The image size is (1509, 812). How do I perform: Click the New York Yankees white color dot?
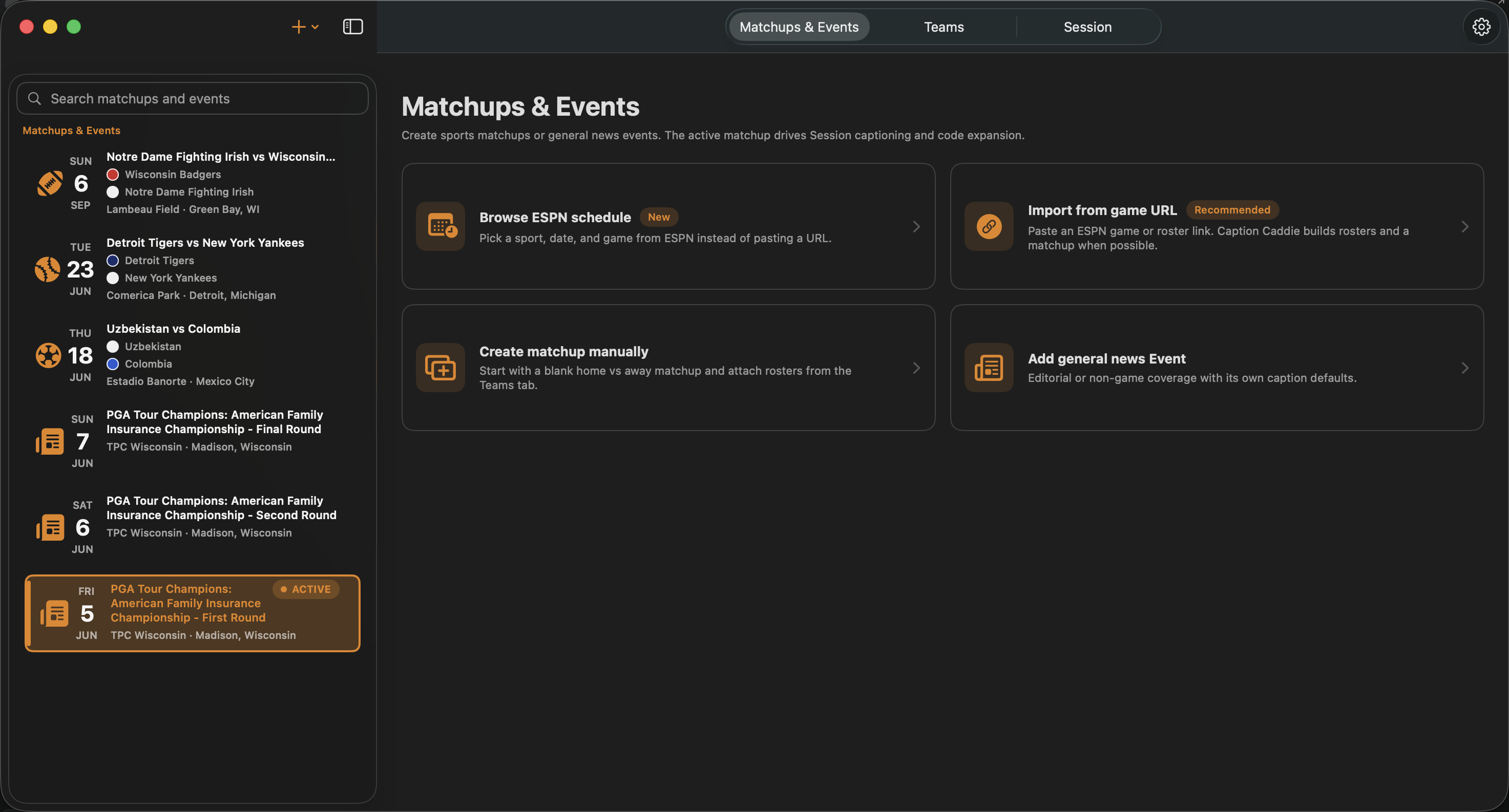pyautogui.click(x=113, y=278)
